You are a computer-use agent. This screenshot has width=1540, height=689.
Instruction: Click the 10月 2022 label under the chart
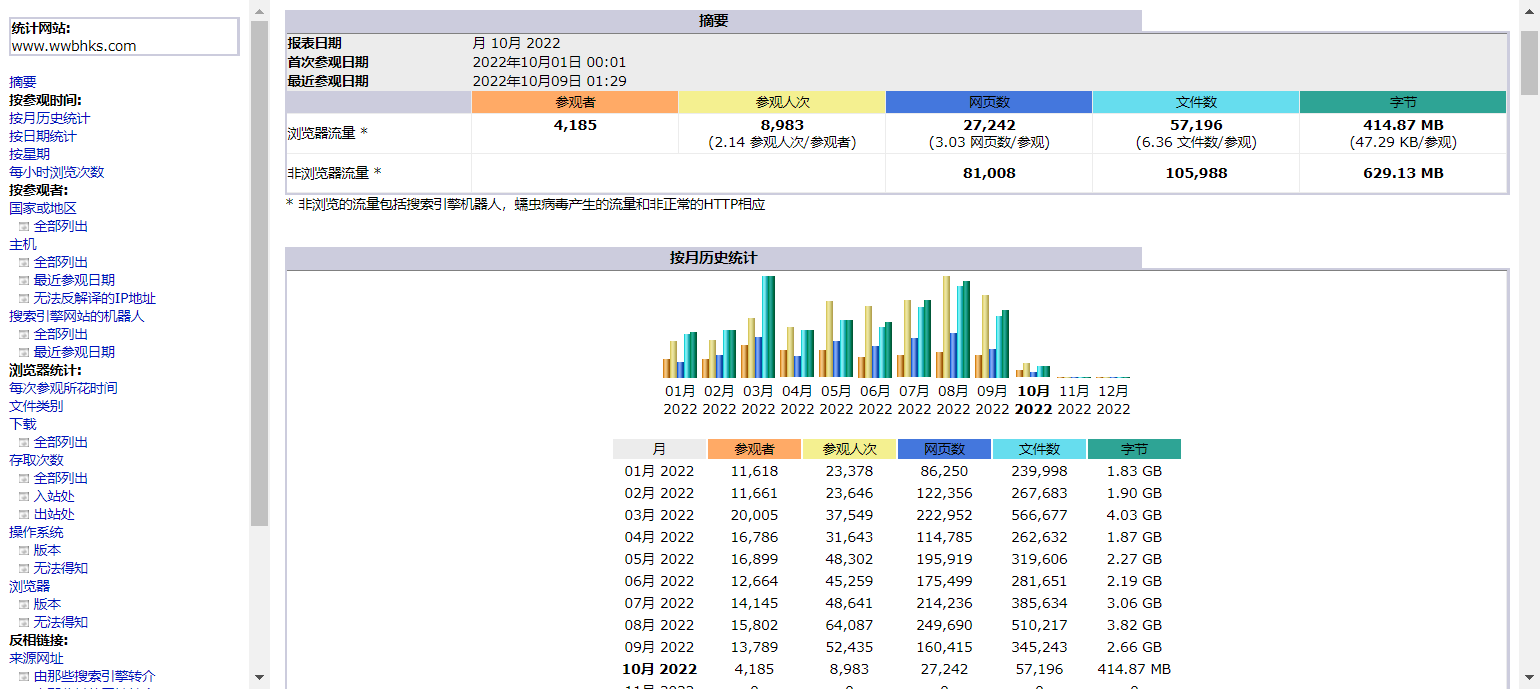(1033, 400)
